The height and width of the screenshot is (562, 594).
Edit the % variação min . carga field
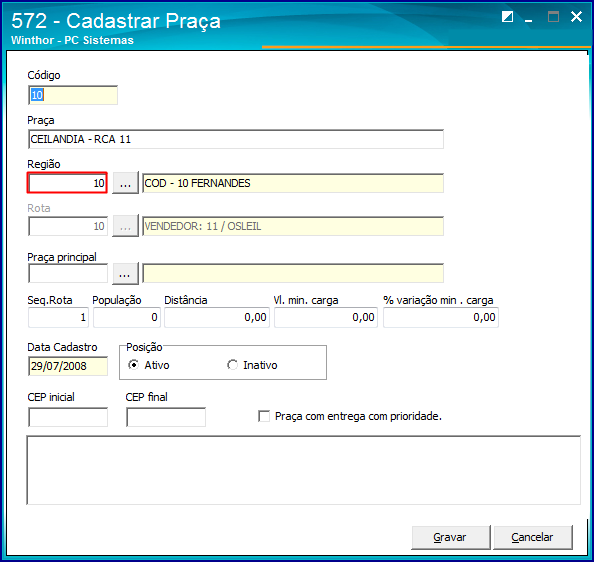441,317
